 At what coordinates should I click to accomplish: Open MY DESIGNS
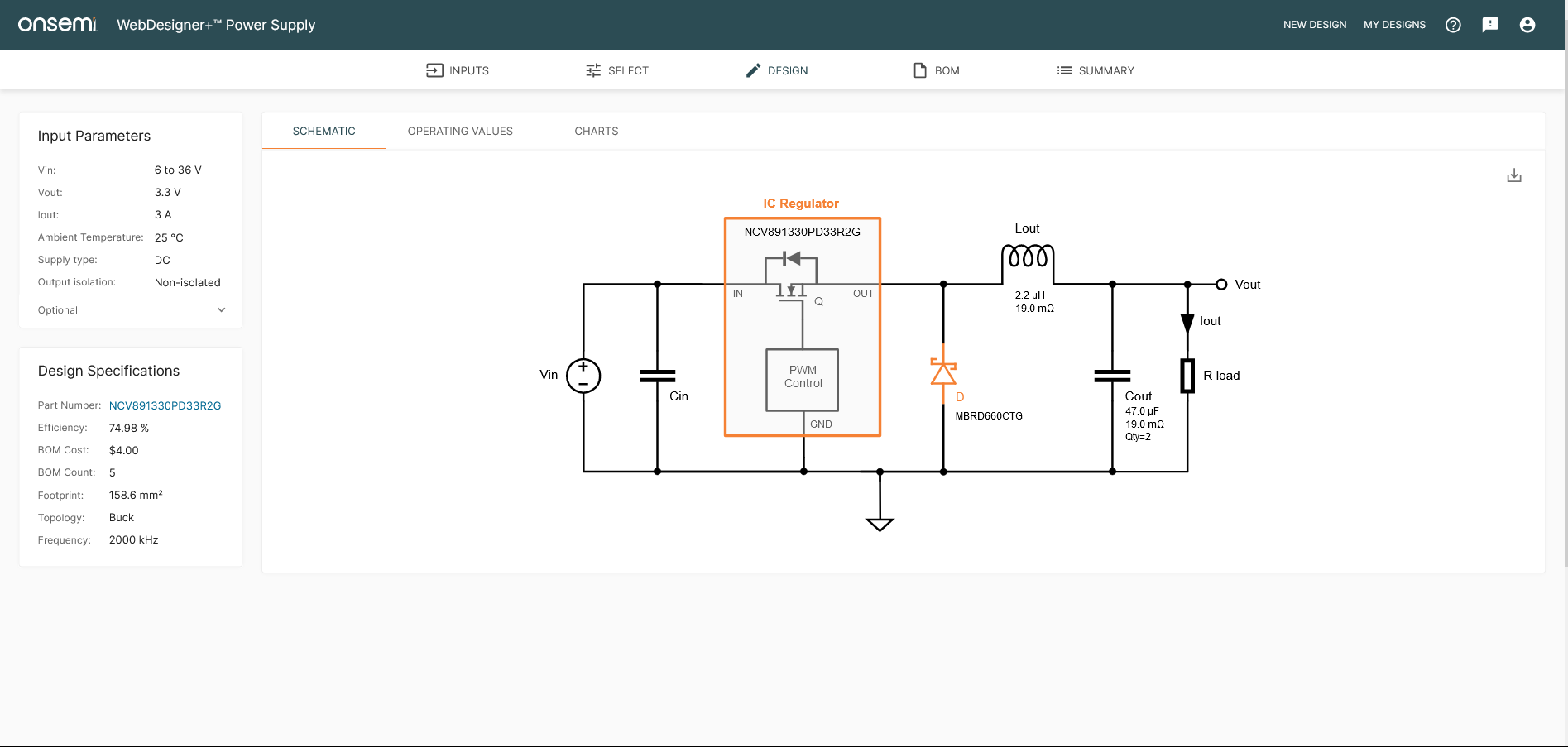click(x=1394, y=25)
